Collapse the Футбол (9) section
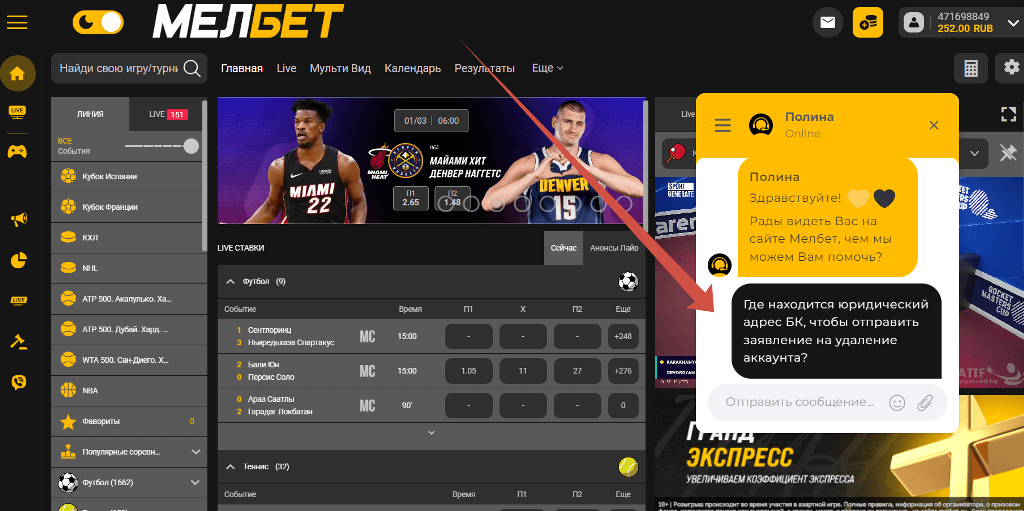This screenshot has height=511, width=1024. point(230,282)
